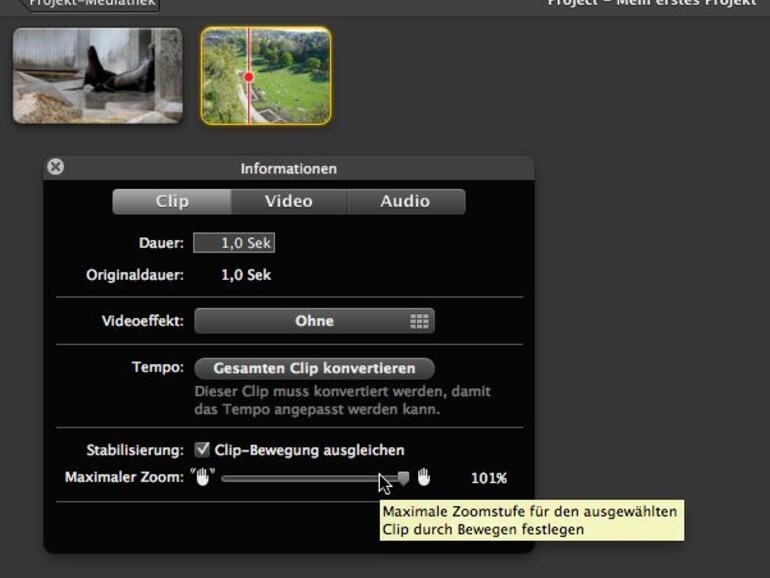This screenshot has height=578, width=770.
Task: Click the 101% zoom value
Action: 489,478
